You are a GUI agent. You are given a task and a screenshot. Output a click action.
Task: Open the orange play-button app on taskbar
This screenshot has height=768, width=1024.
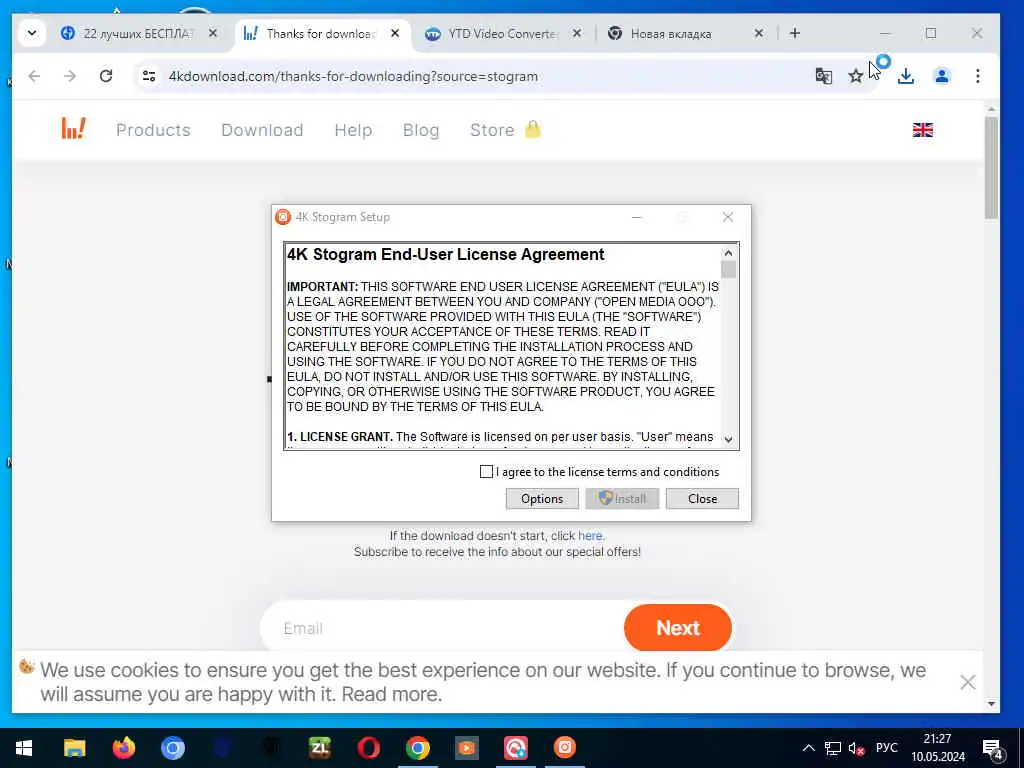[467, 748]
